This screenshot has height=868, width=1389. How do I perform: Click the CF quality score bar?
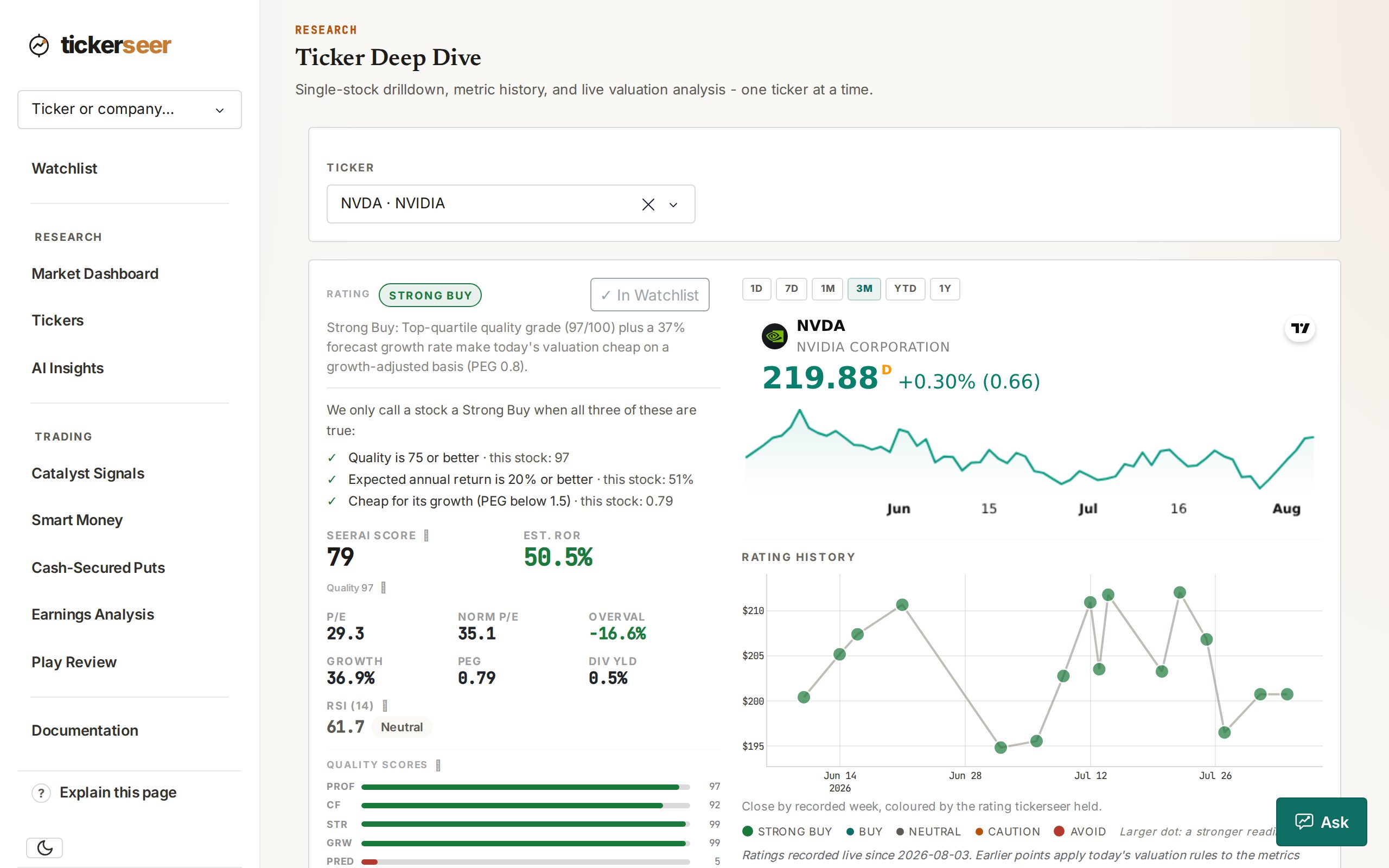(x=525, y=806)
